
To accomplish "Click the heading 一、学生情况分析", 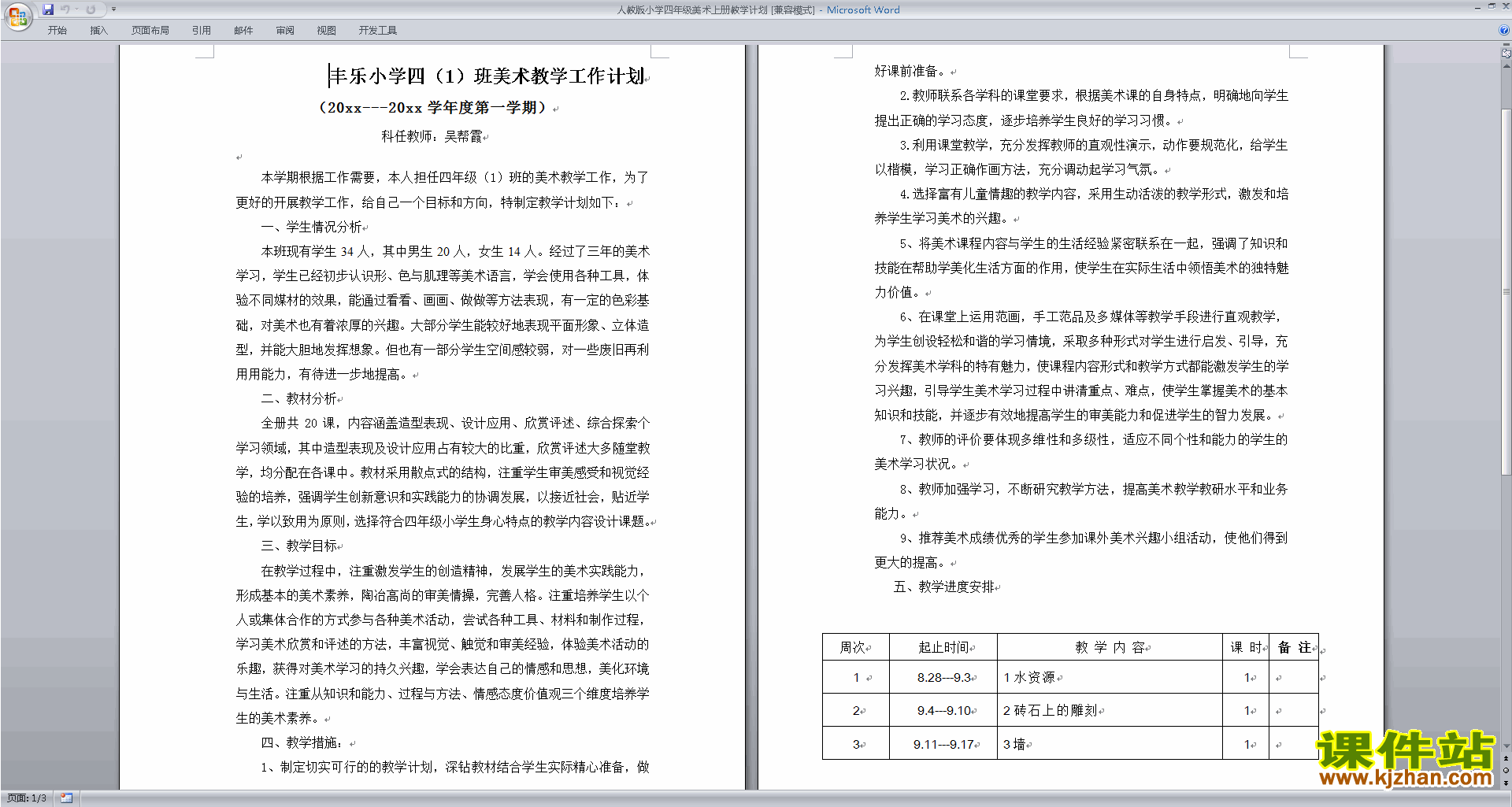I will pyautogui.click(x=311, y=227).
